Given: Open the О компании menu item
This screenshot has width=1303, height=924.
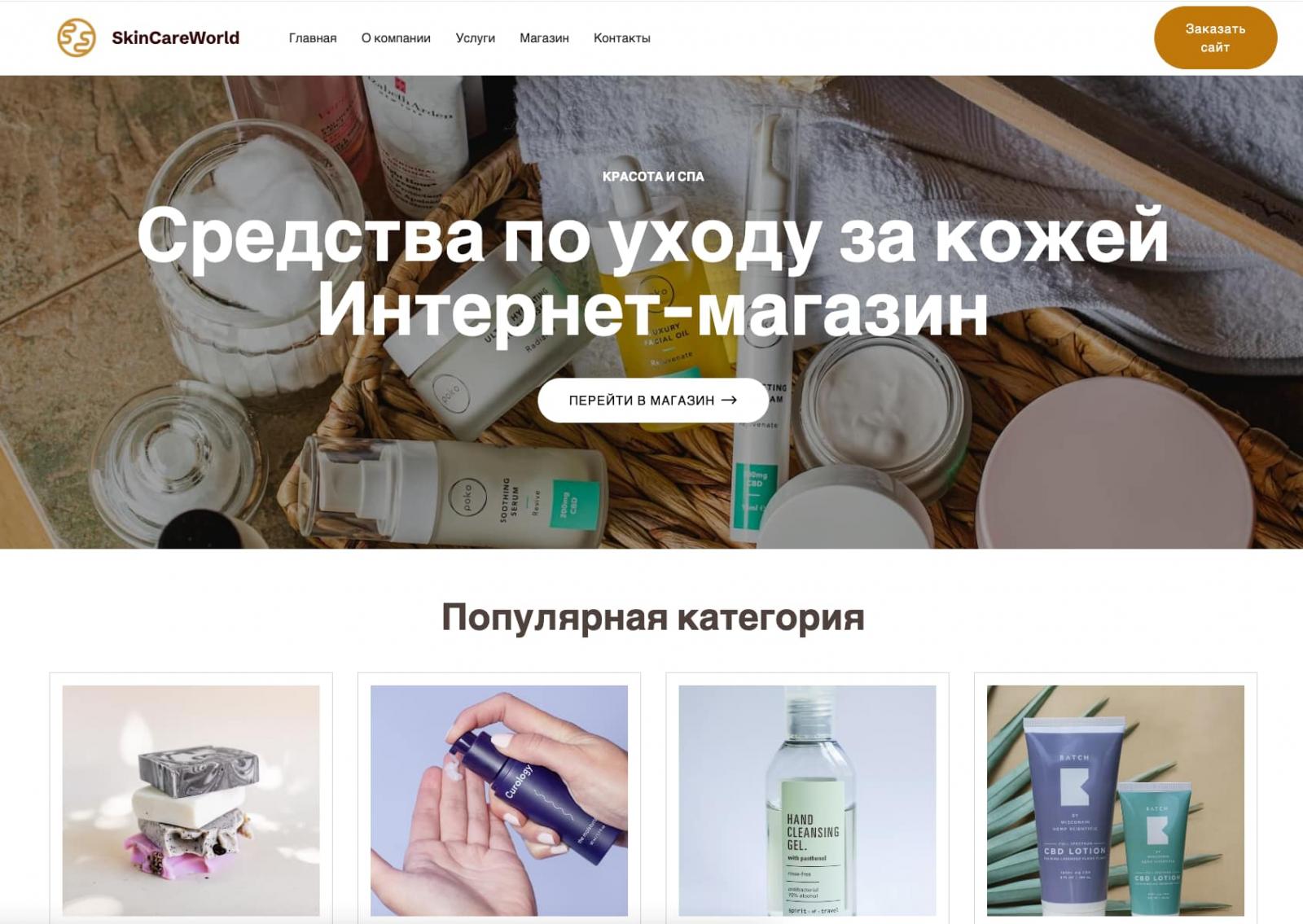Looking at the screenshot, I should [396, 38].
